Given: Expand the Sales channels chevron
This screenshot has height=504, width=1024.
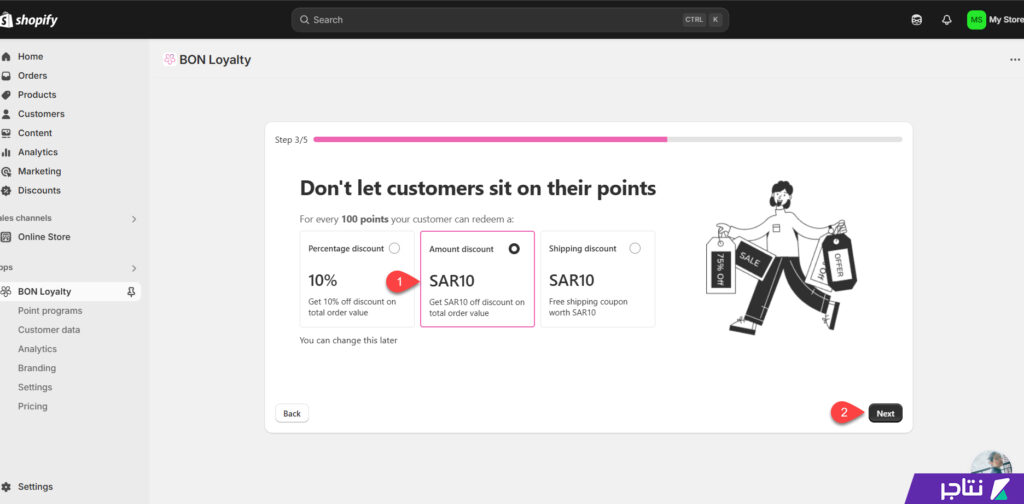Looking at the screenshot, I should pyautogui.click(x=134, y=219).
